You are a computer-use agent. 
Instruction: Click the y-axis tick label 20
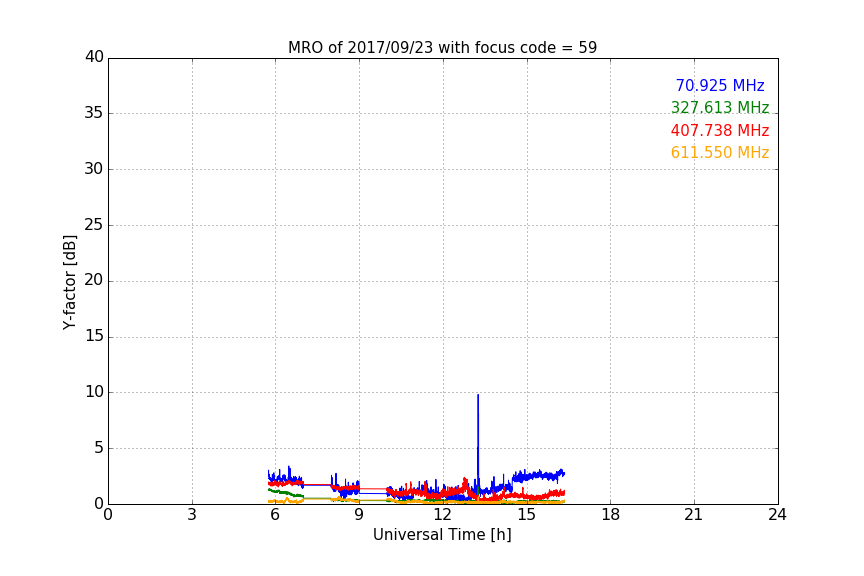pos(94,281)
